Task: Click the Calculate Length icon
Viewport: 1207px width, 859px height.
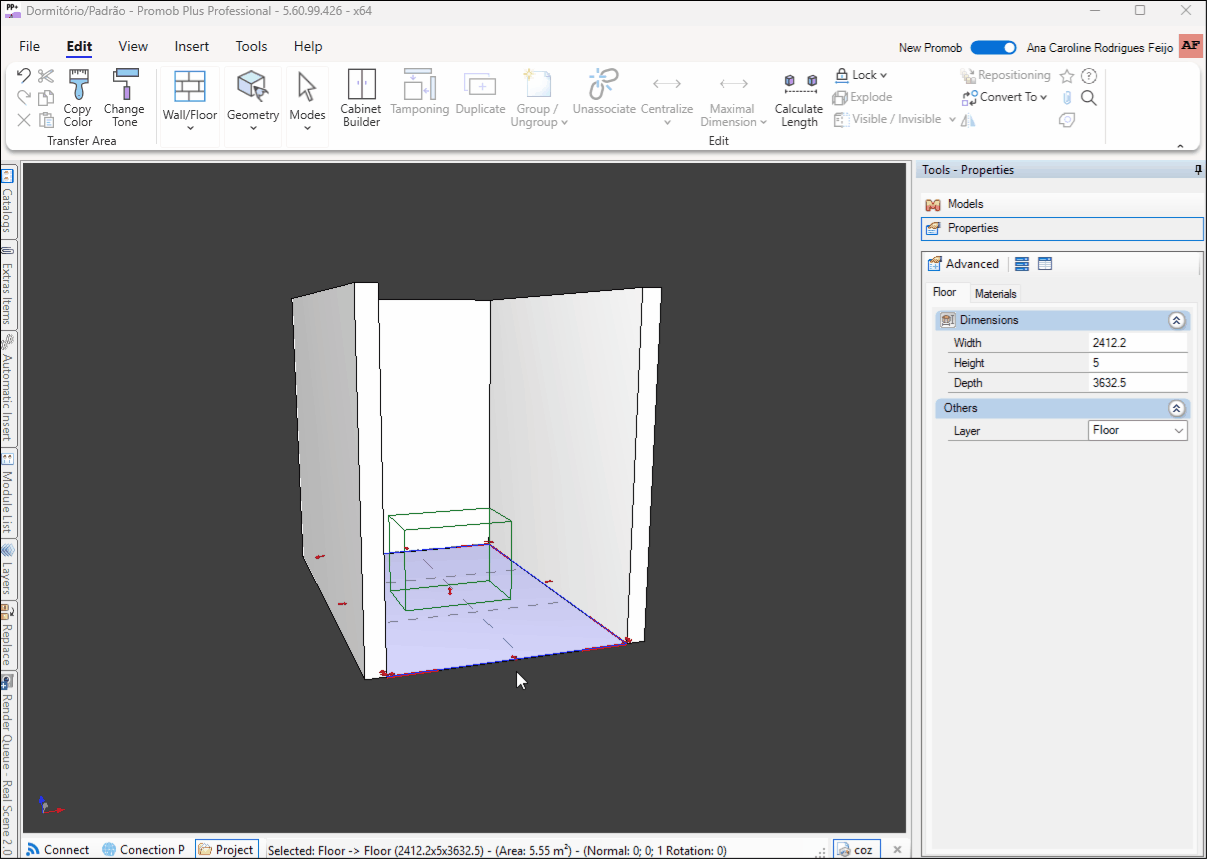Action: tap(799, 99)
